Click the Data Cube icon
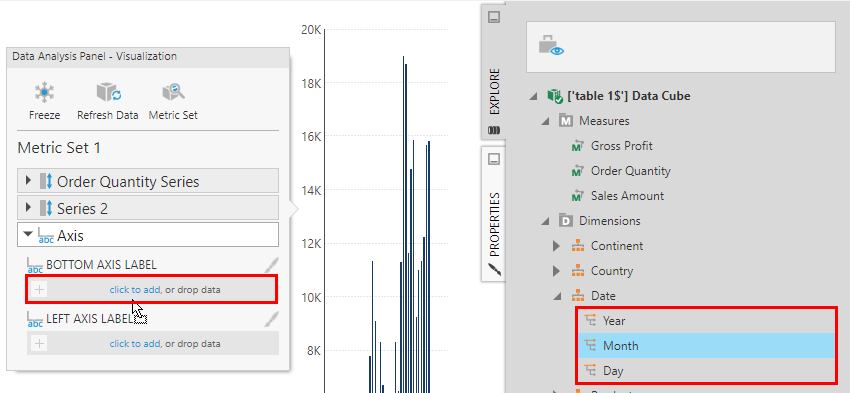This screenshot has height=393, width=850. (x=555, y=96)
